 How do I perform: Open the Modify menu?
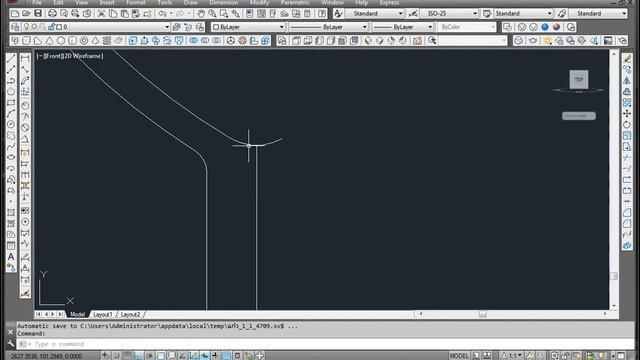259,2
